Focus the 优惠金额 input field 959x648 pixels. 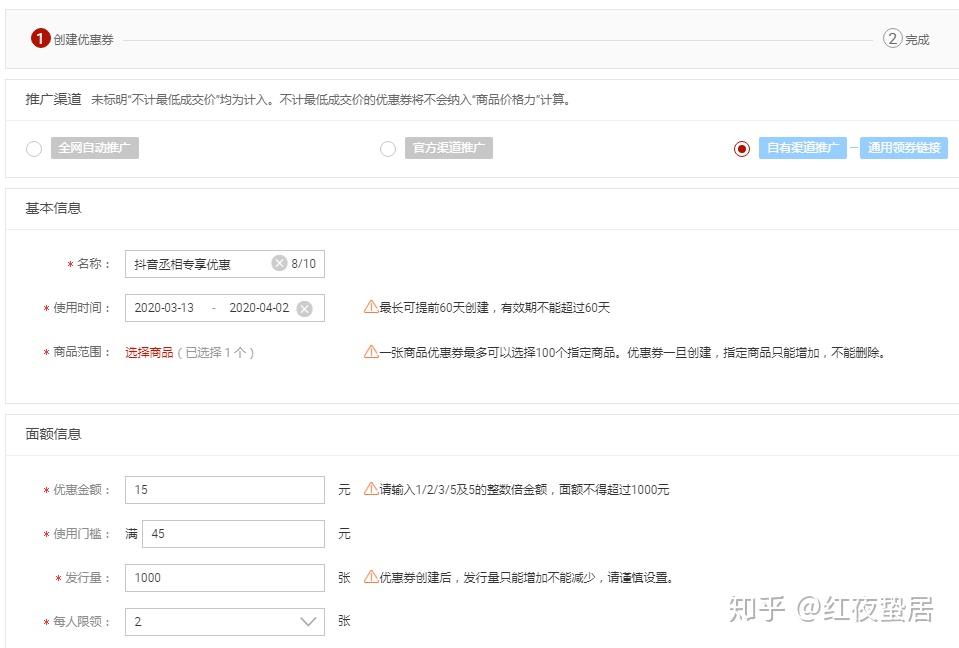click(224, 490)
